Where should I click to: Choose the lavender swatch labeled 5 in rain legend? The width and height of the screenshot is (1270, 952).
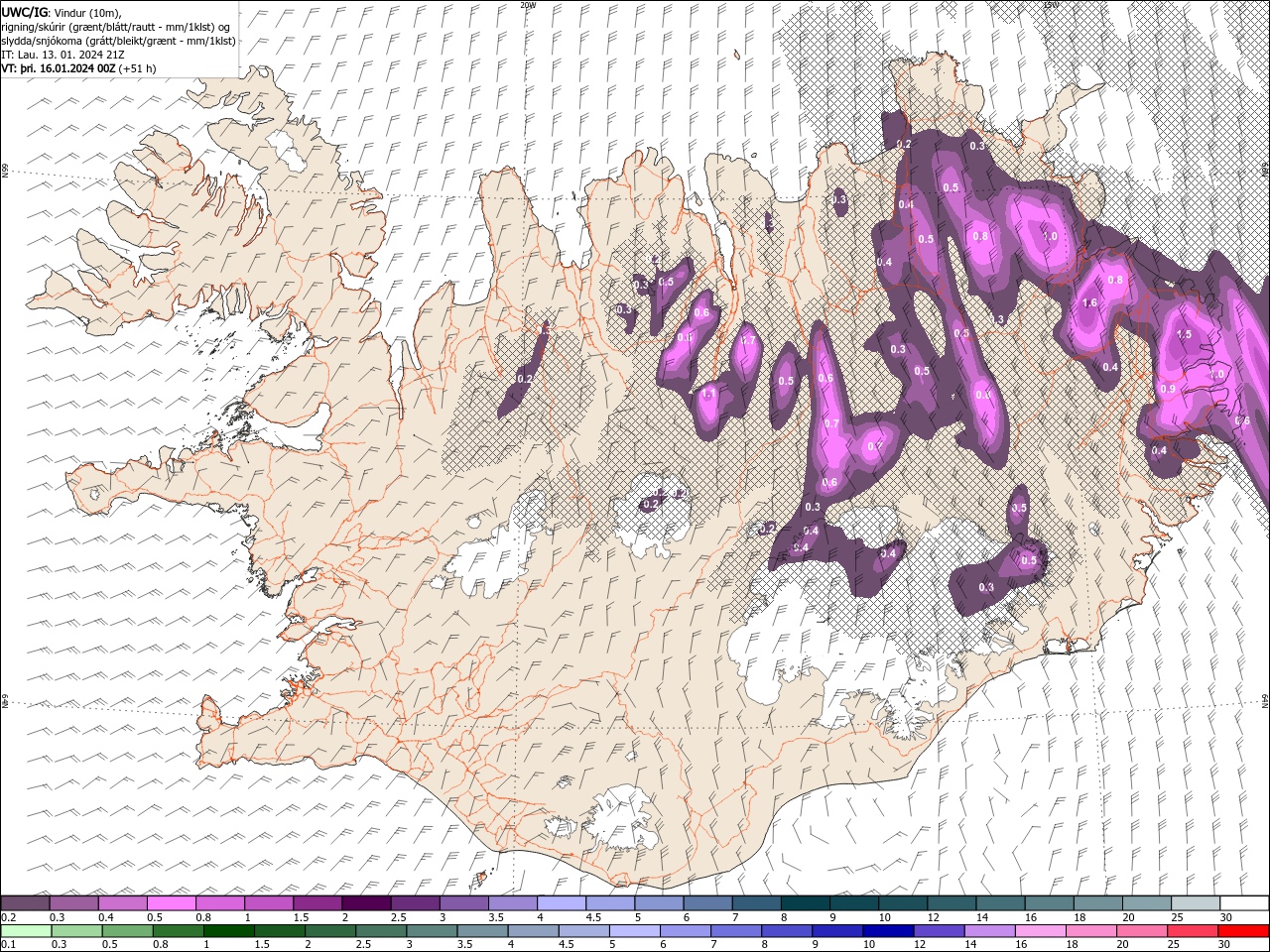pyautogui.click(x=635, y=931)
